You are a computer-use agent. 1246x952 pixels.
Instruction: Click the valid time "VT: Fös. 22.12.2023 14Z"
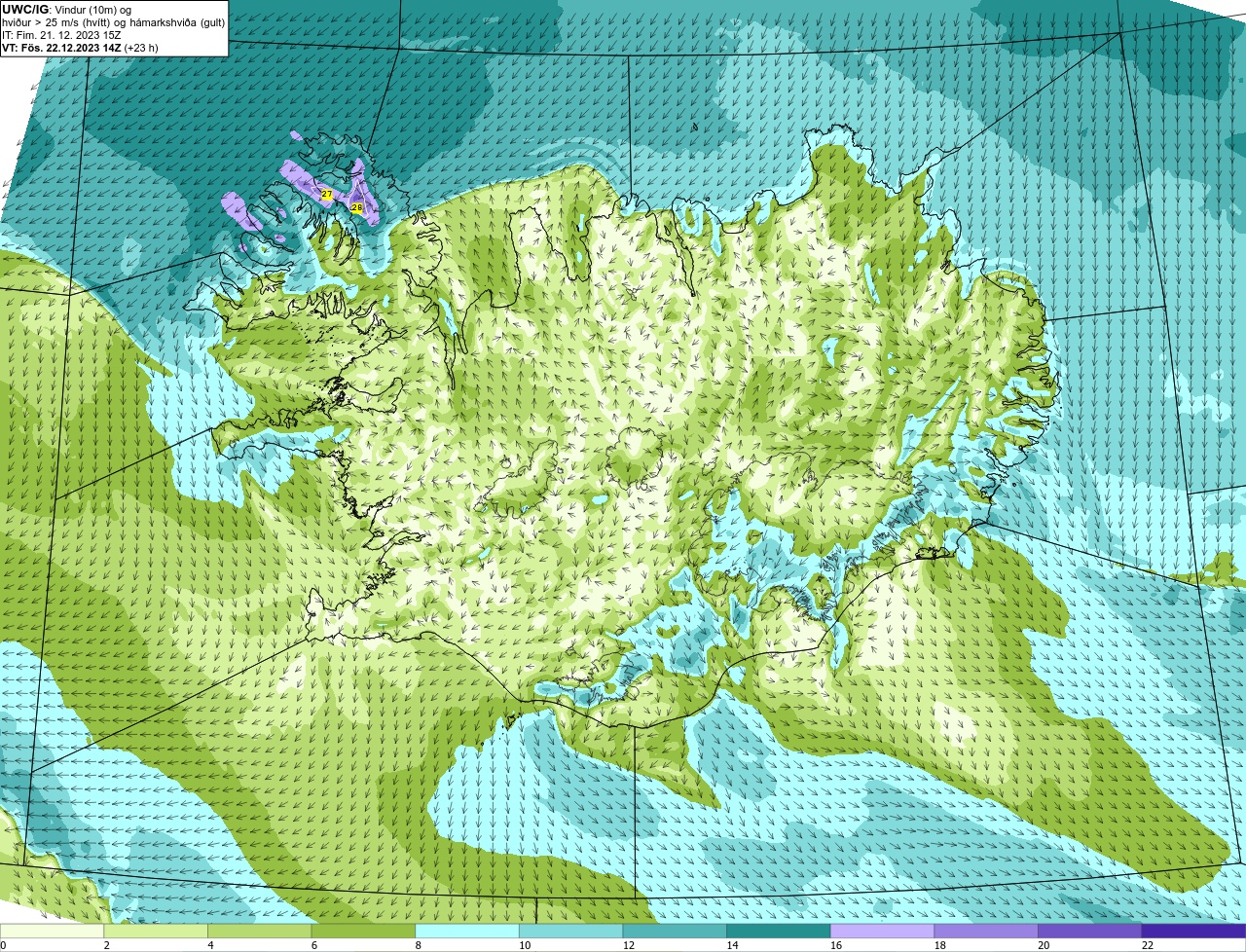click(x=61, y=47)
